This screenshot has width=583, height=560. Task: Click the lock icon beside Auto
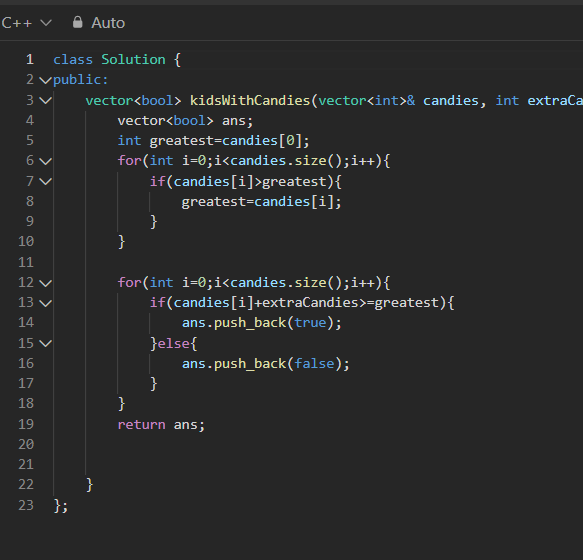point(77,22)
